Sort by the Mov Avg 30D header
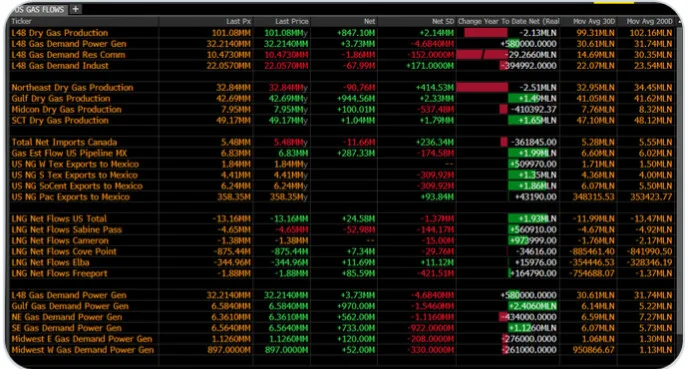 pyautogui.click(x=594, y=21)
